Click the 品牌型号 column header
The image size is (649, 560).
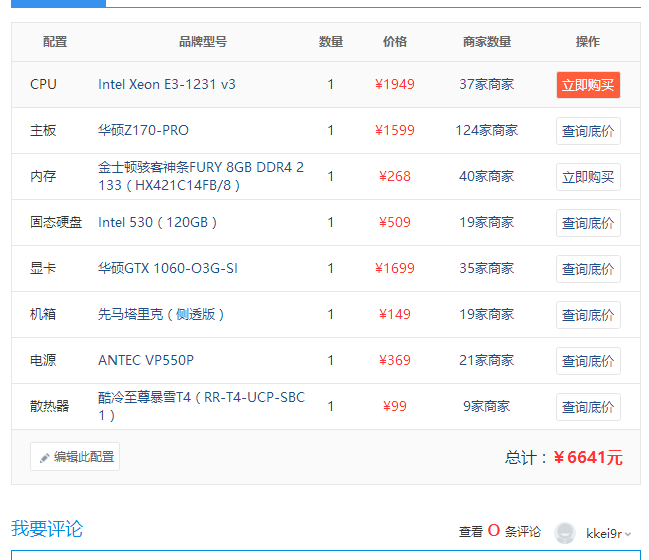202,42
